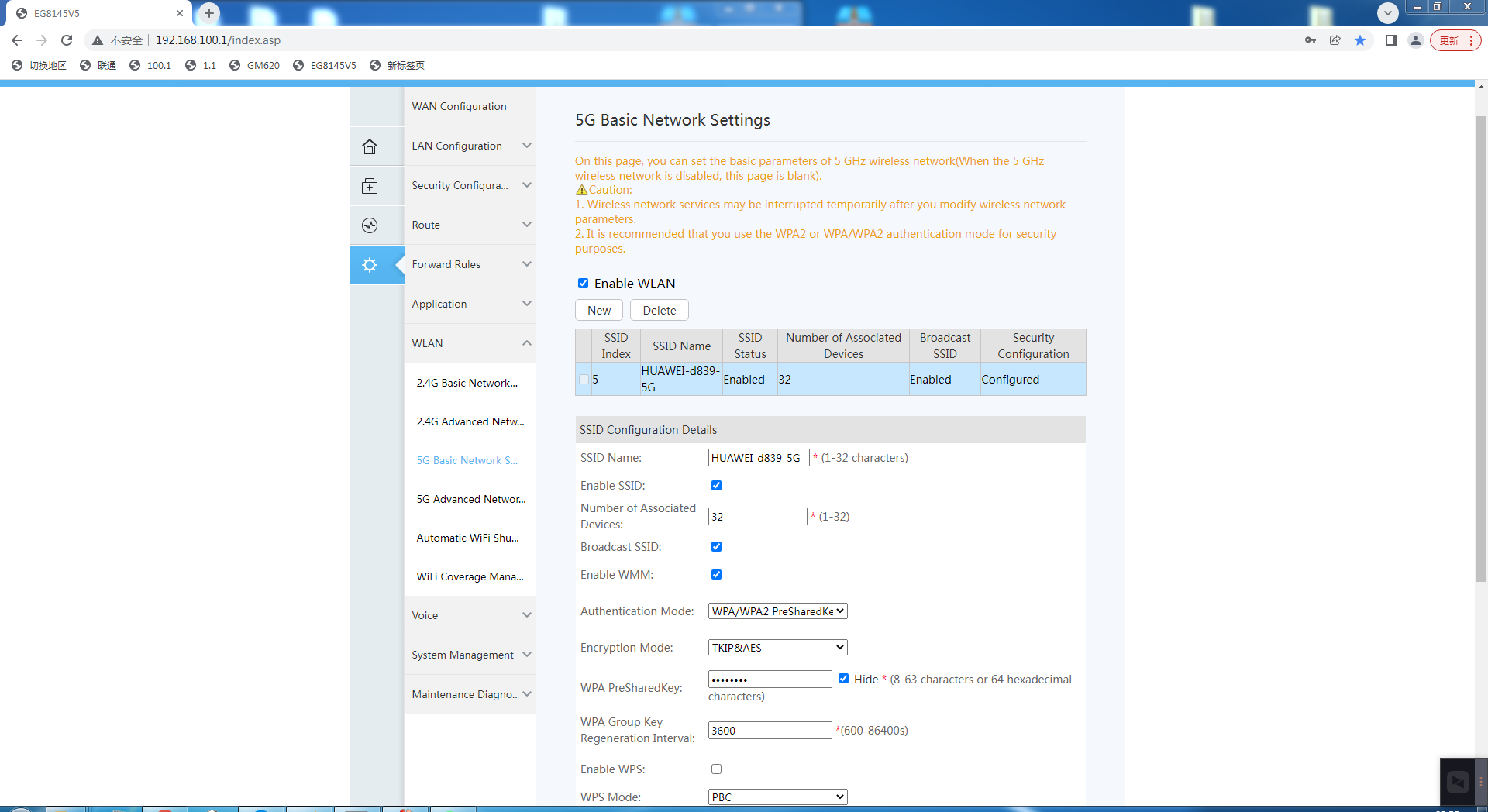Click the home icon in left sidebar
Viewport: 1488px width, 812px height.
pos(370,146)
